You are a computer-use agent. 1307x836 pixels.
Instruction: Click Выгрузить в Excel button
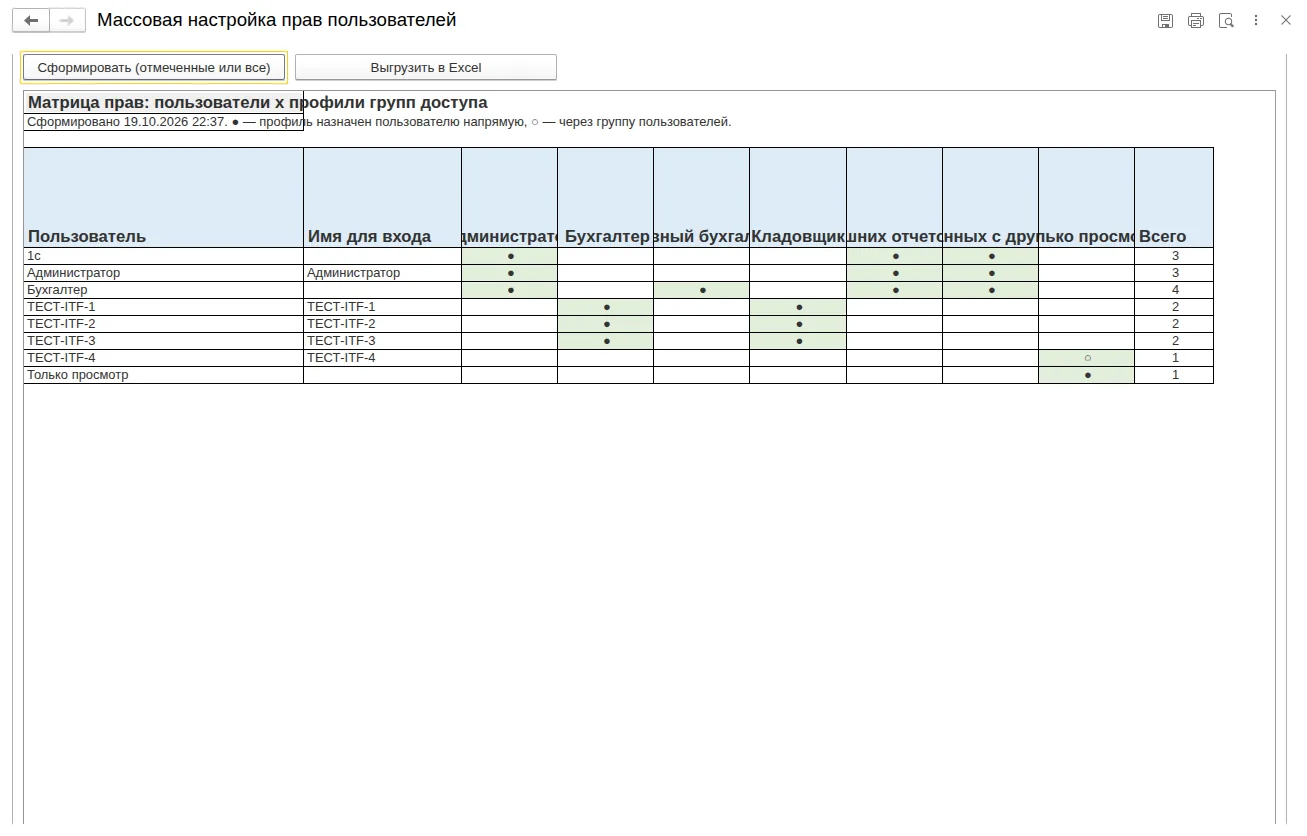pyautogui.click(x=426, y=67)
